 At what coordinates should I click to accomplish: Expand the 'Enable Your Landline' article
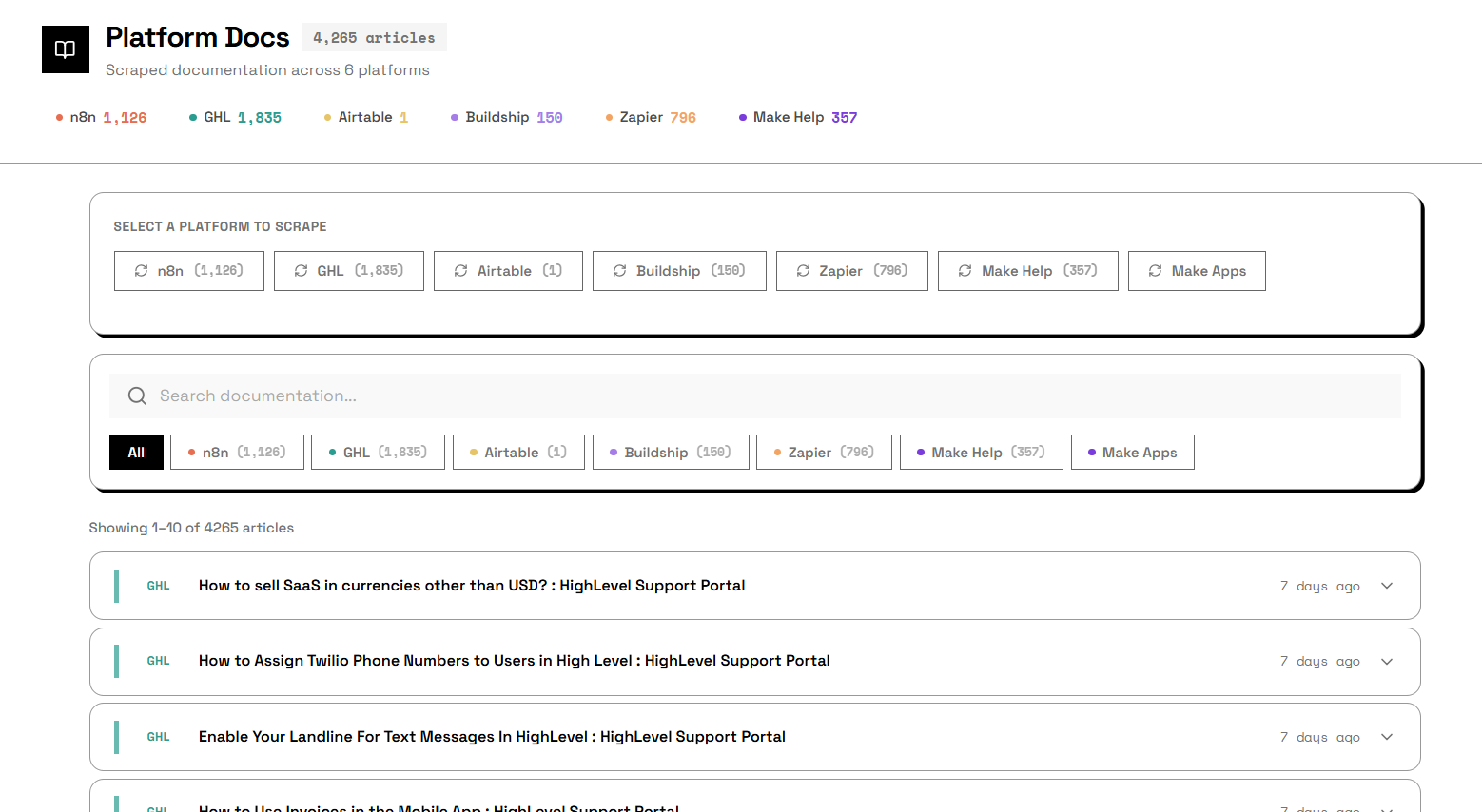click(1387, 737)
